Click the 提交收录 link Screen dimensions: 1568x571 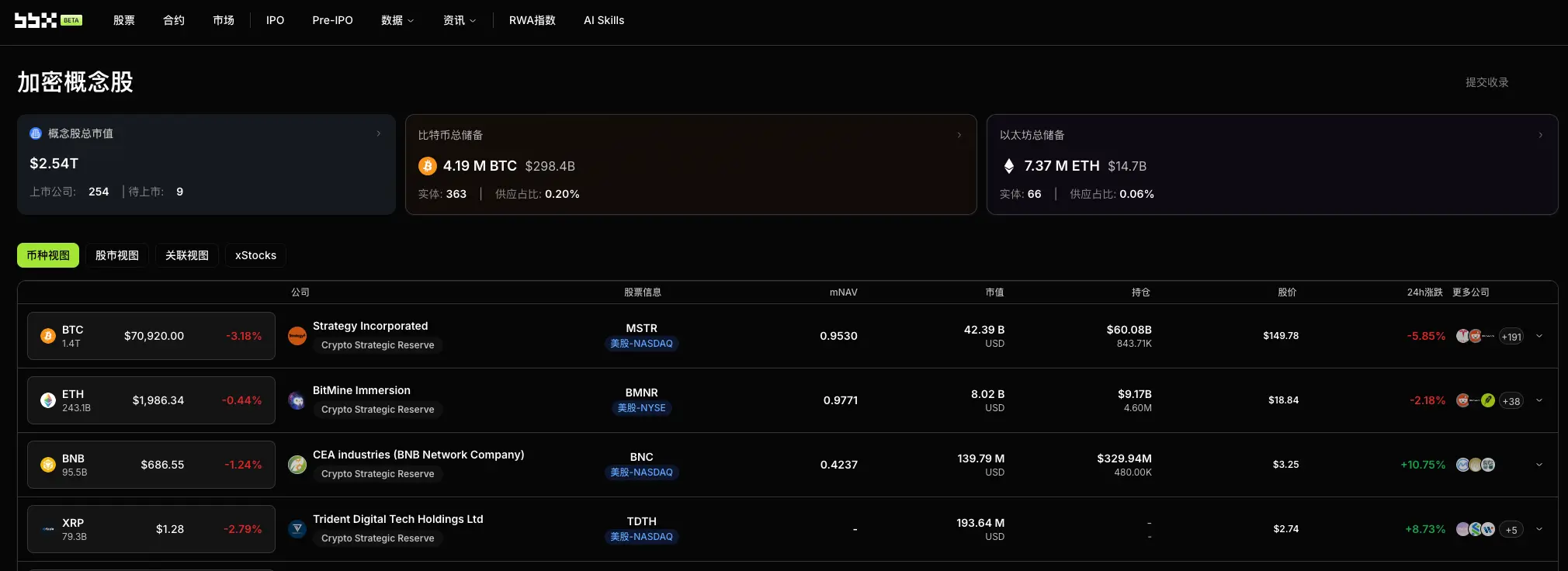(x=1487, y=82)
